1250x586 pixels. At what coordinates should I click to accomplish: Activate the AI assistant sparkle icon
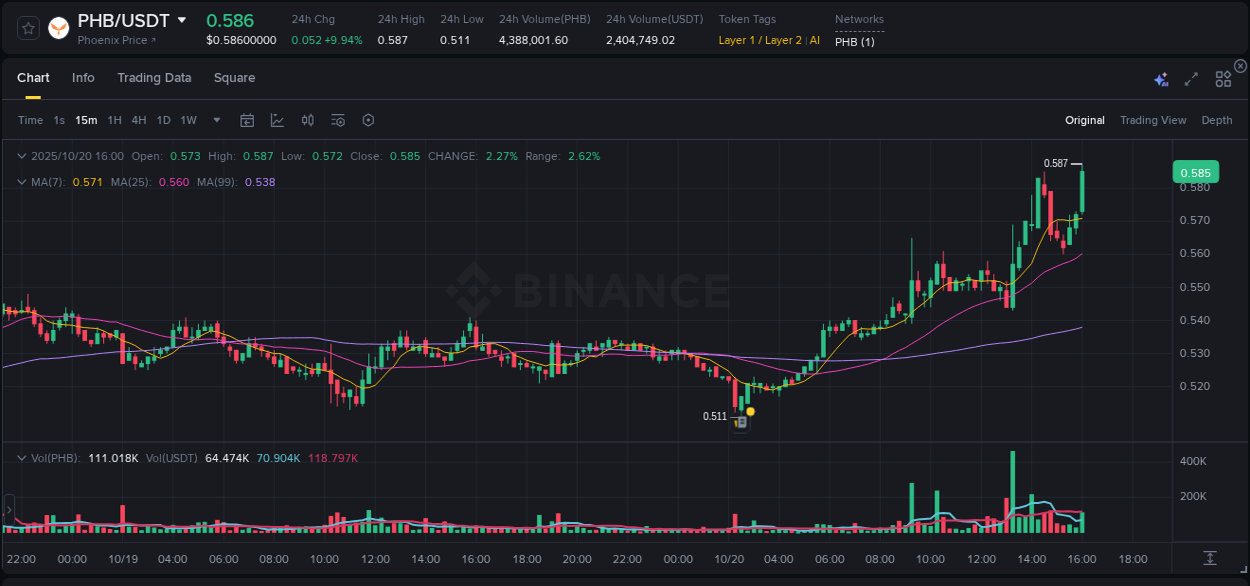click(1161, 78)
